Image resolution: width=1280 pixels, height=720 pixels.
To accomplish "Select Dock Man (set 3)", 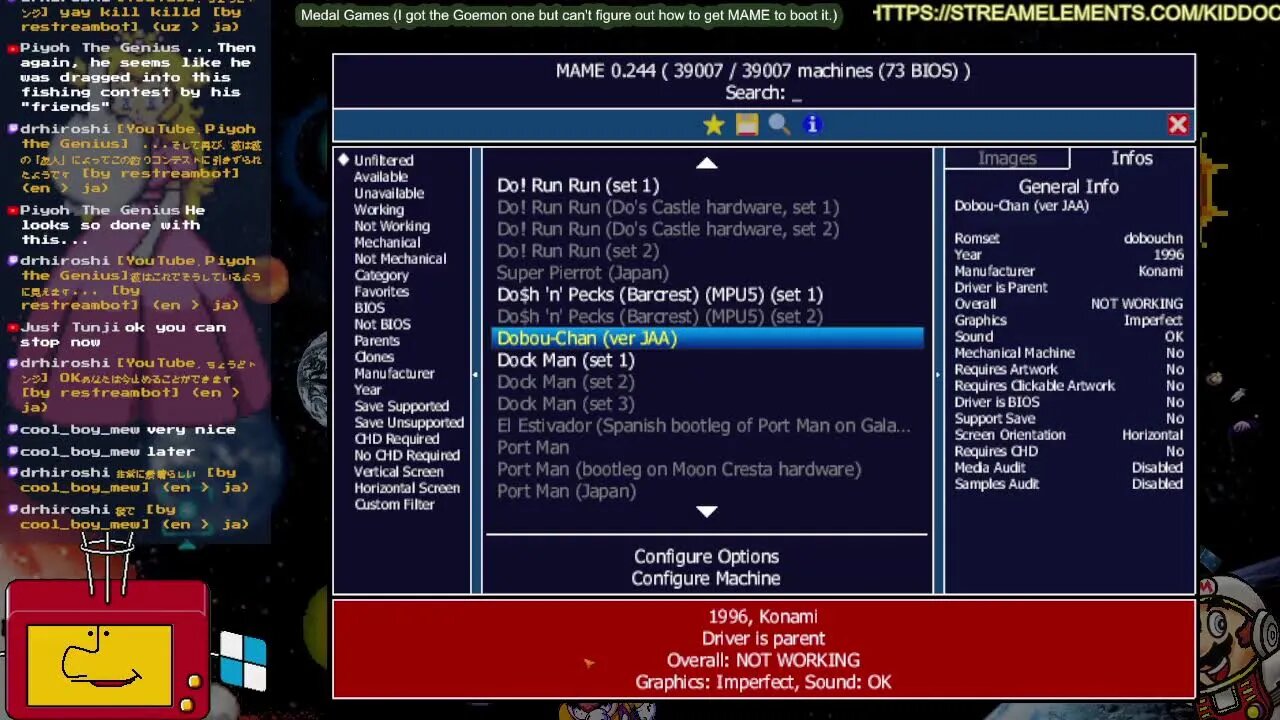I will [x=707, y=404].
